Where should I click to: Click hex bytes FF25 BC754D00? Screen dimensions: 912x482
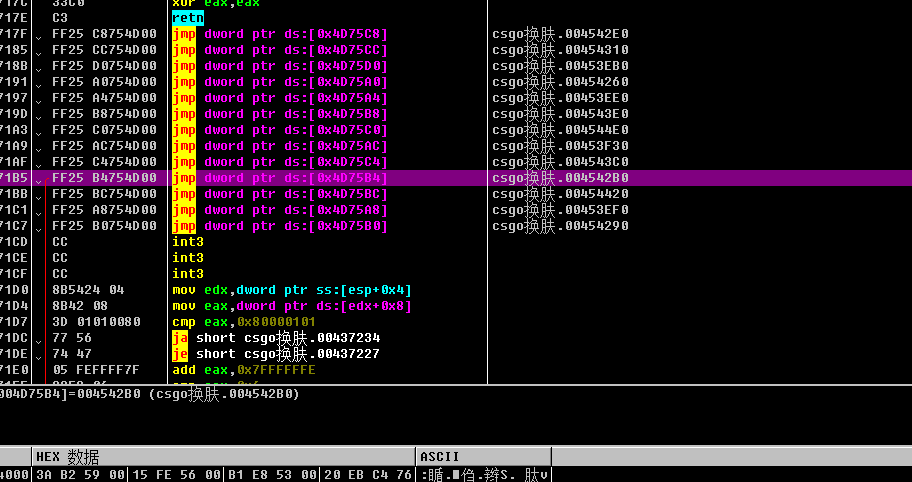point(104,194)
